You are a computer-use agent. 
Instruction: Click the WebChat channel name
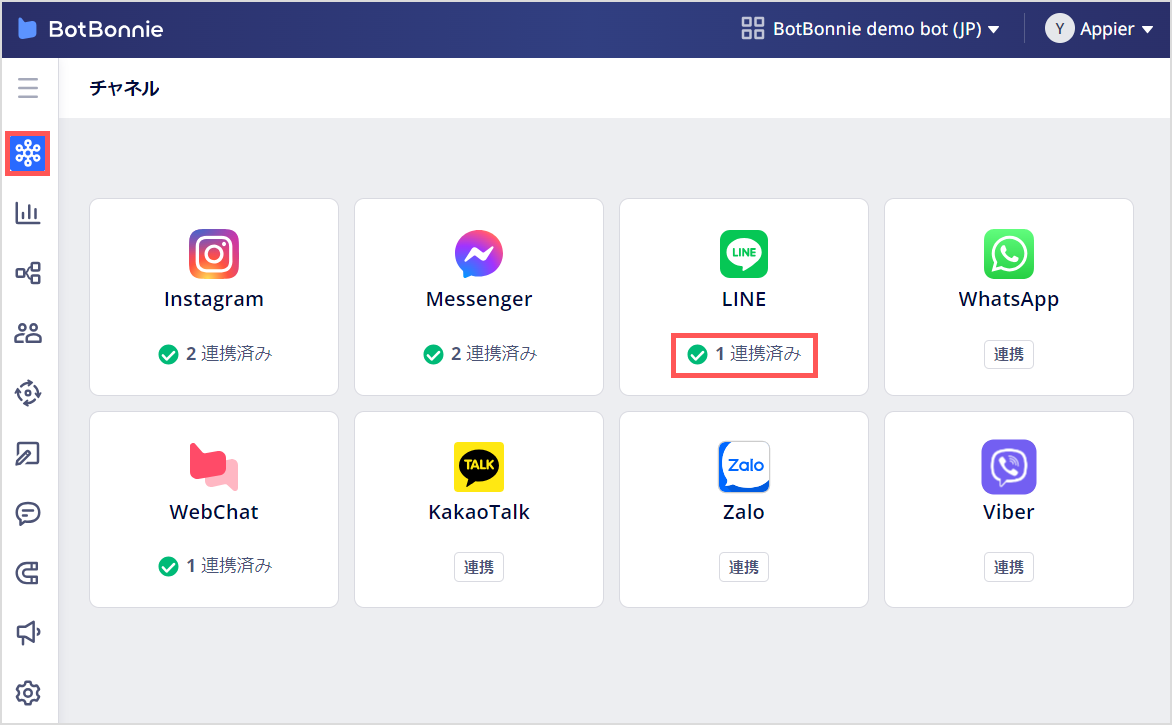pos(214,512)
